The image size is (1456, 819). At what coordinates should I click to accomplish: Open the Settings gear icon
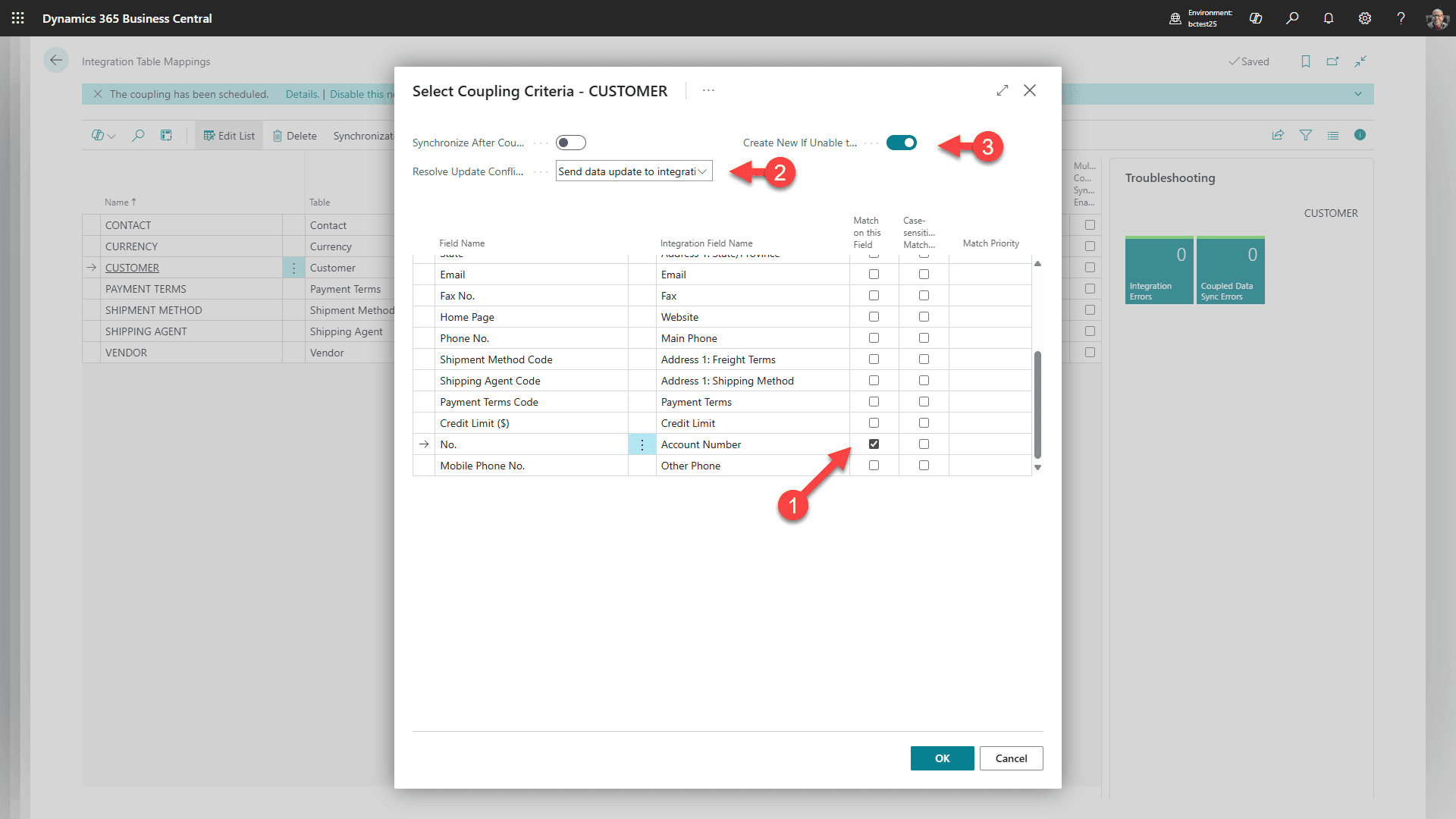(1365, 18)
